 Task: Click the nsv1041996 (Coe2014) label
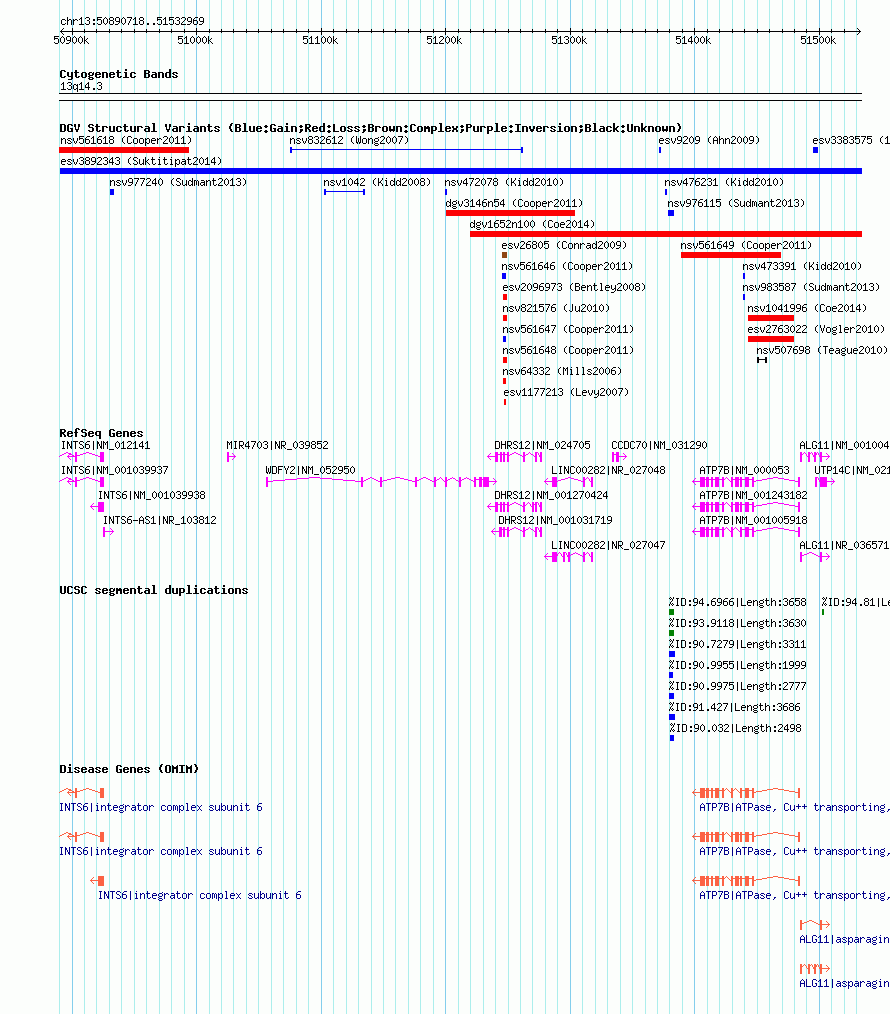click(x=807, y=308)
